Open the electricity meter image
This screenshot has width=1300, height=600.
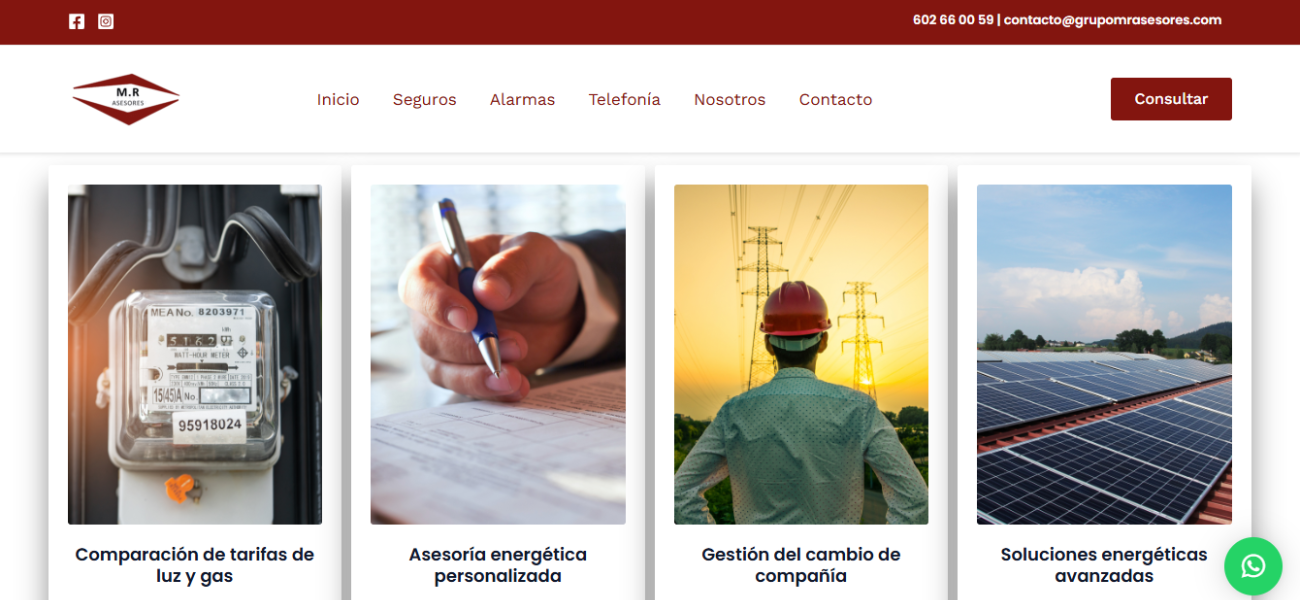point(195,354)
